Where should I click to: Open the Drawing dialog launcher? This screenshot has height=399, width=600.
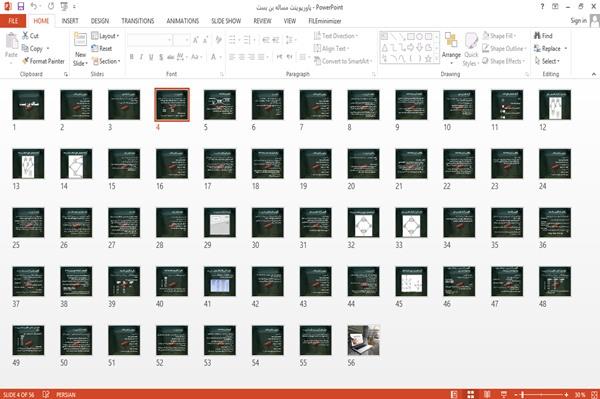(x=527, y=75)
